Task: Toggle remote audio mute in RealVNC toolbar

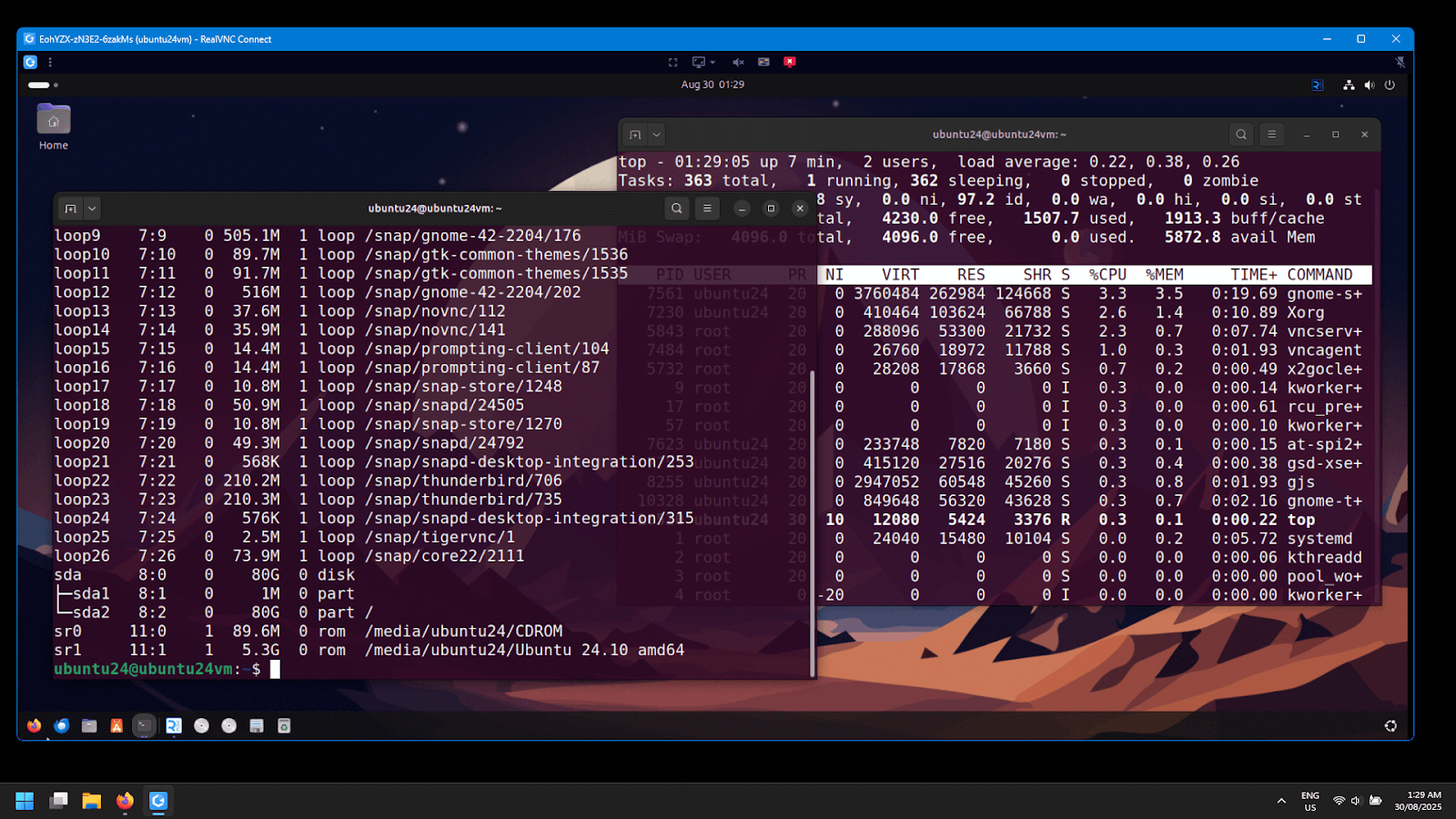Action: tap(738, 62)
